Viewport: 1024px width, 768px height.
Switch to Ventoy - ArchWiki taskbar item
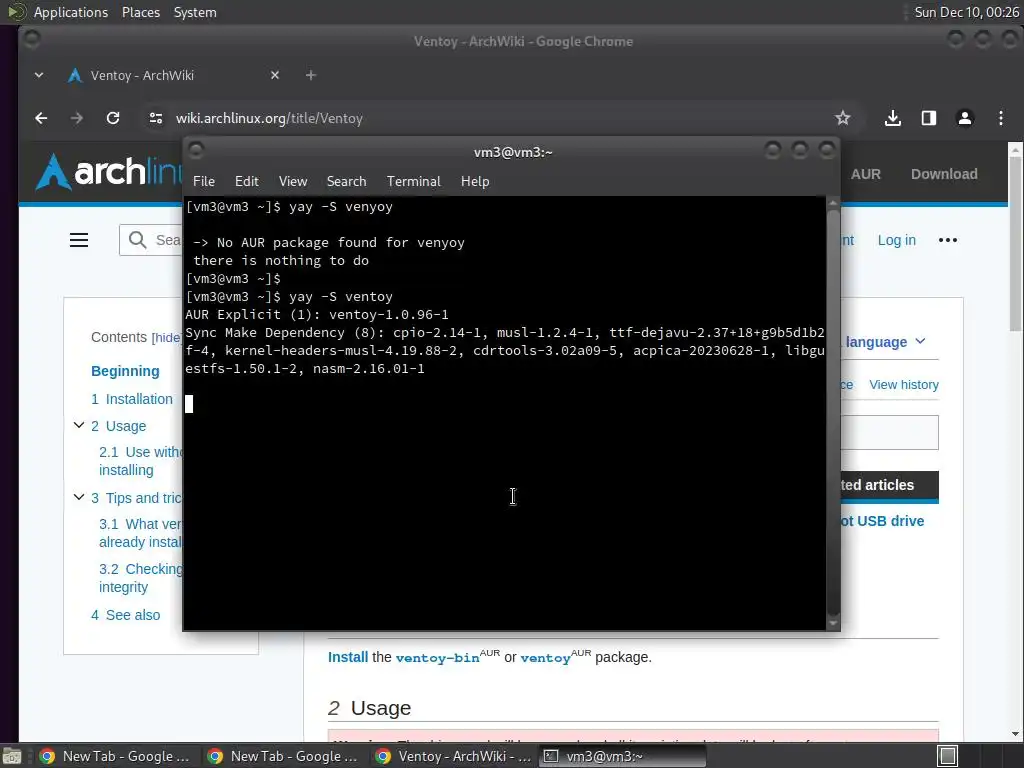tap(455, 756)
